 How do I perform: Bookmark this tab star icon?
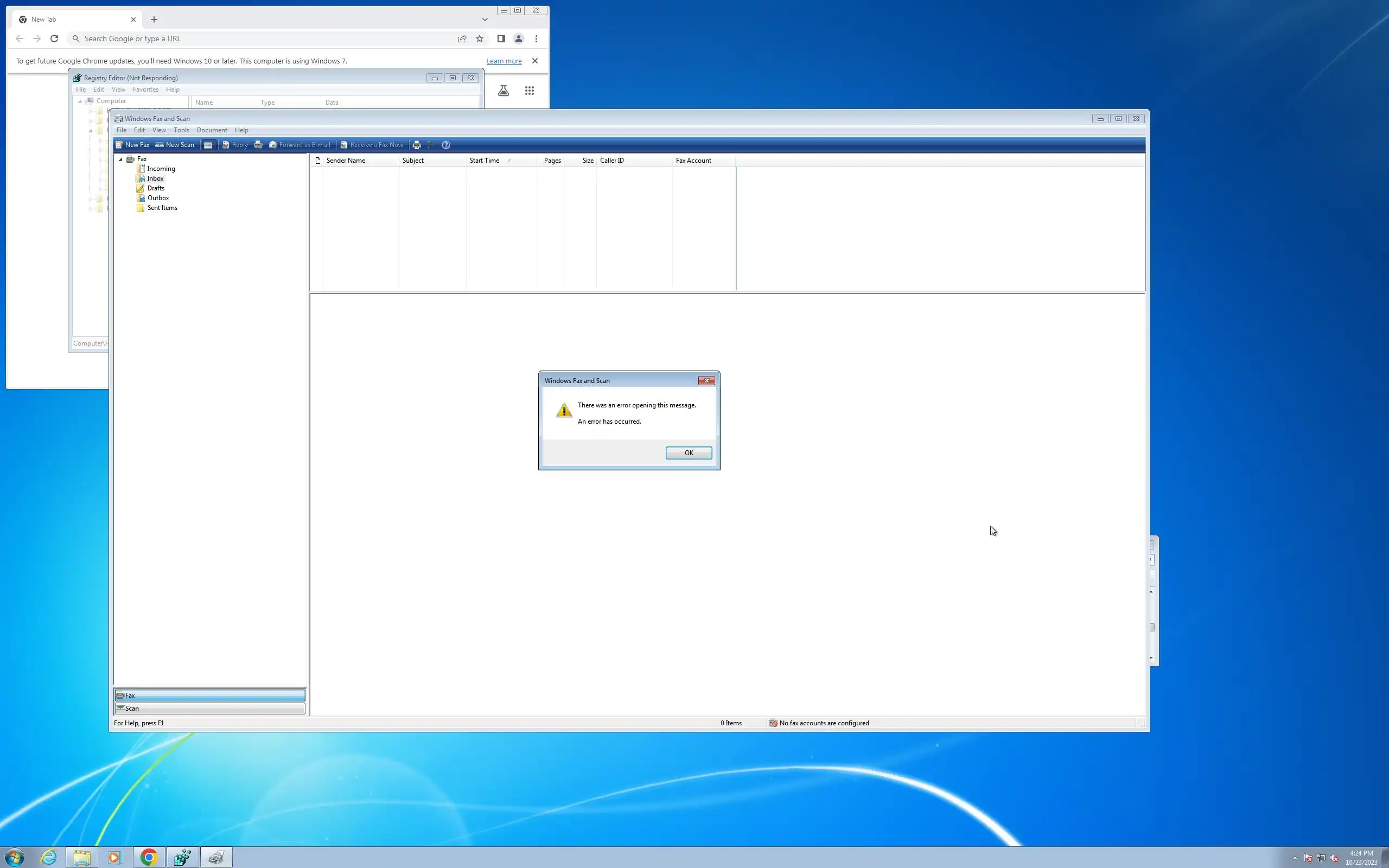tap(480, 39)
